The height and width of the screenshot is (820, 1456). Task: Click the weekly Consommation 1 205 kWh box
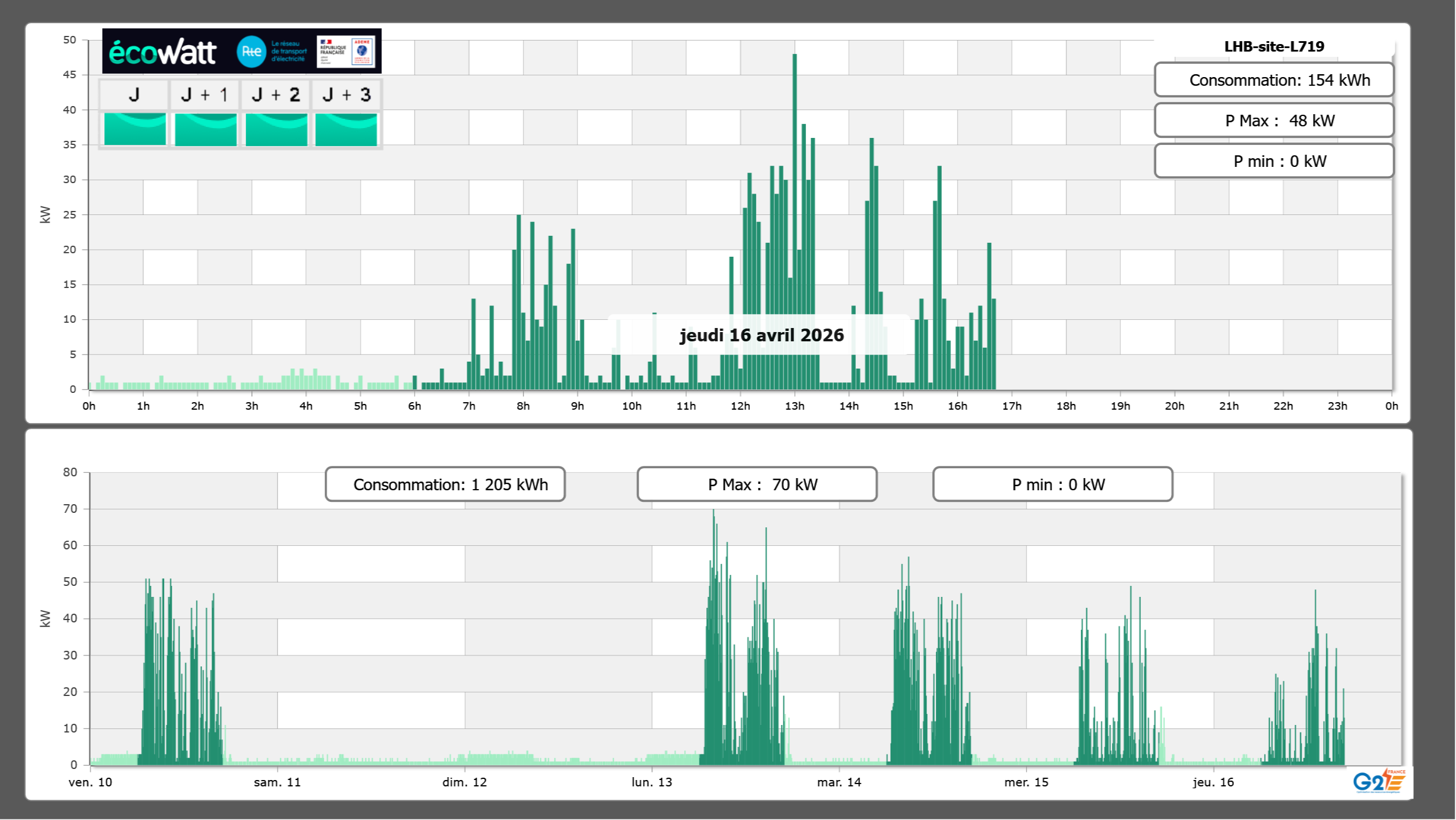[445, 484]
